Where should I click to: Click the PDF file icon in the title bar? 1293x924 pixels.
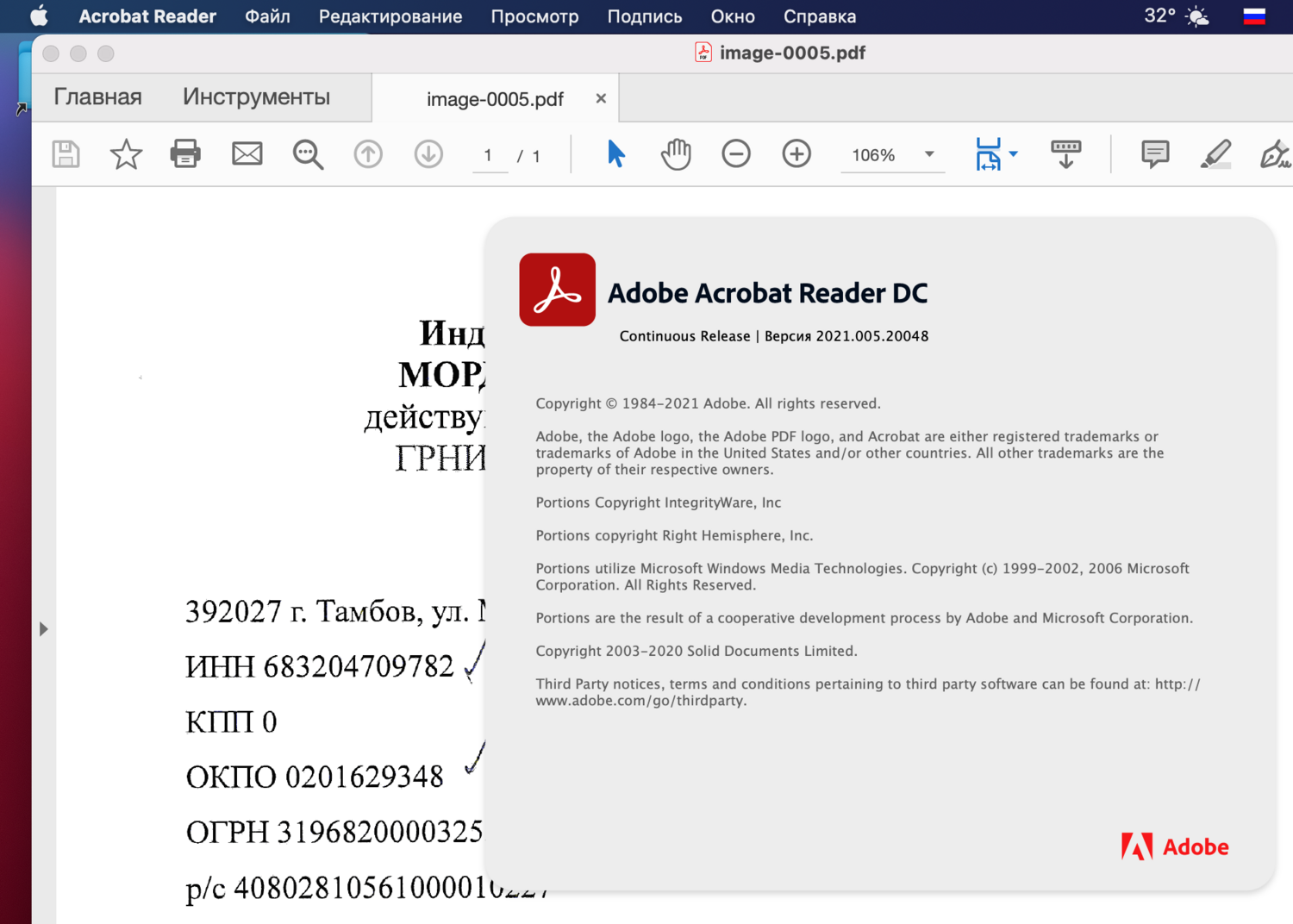[x=703, y=53]
